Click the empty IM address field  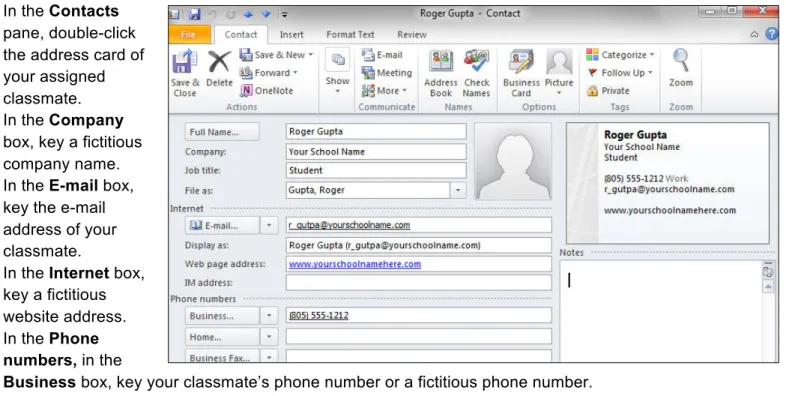[419, 282]
